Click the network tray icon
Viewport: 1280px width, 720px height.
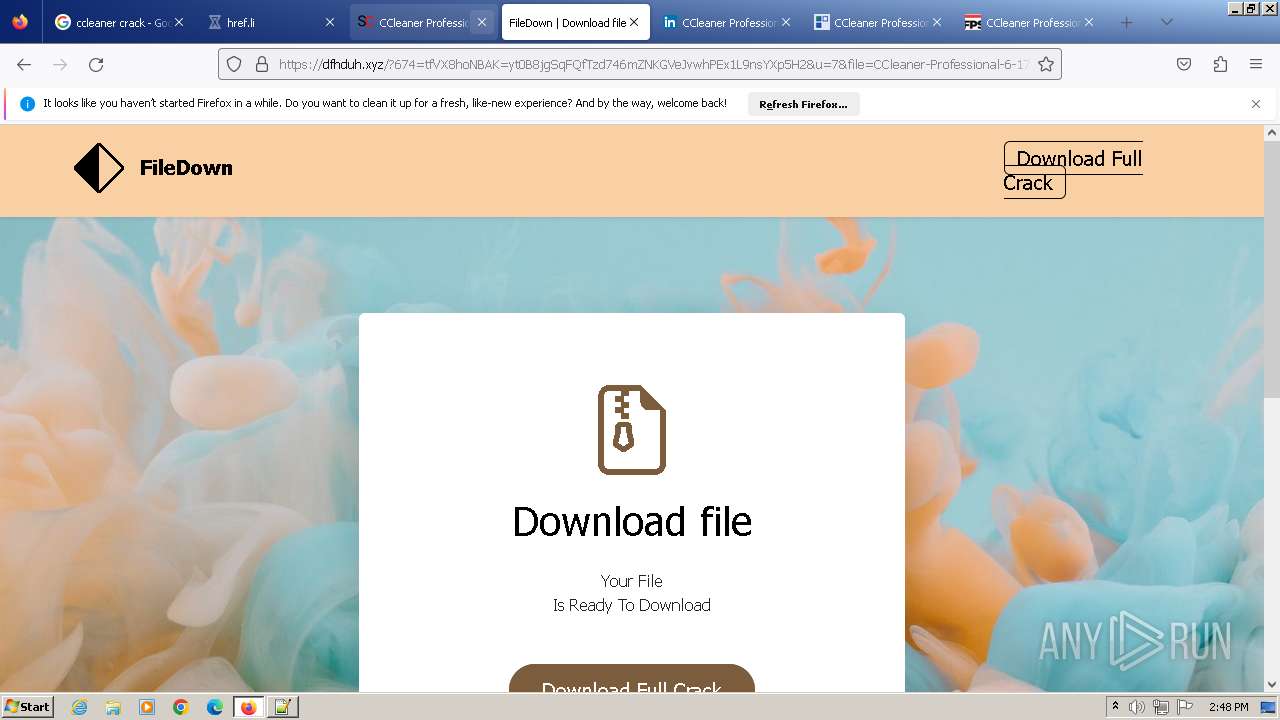(1161, 707)
